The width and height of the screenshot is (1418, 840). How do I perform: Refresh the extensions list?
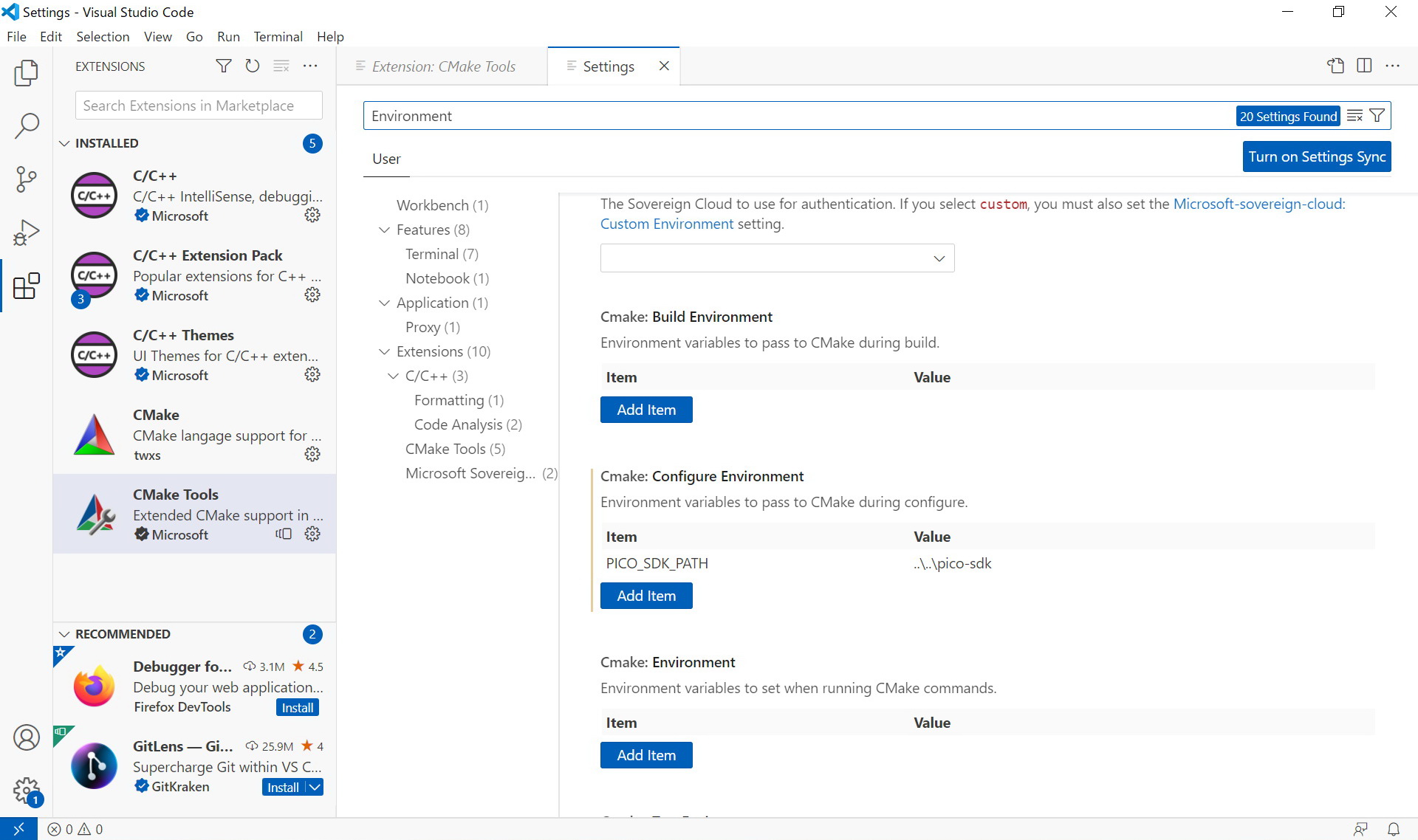tap(253, 66)
